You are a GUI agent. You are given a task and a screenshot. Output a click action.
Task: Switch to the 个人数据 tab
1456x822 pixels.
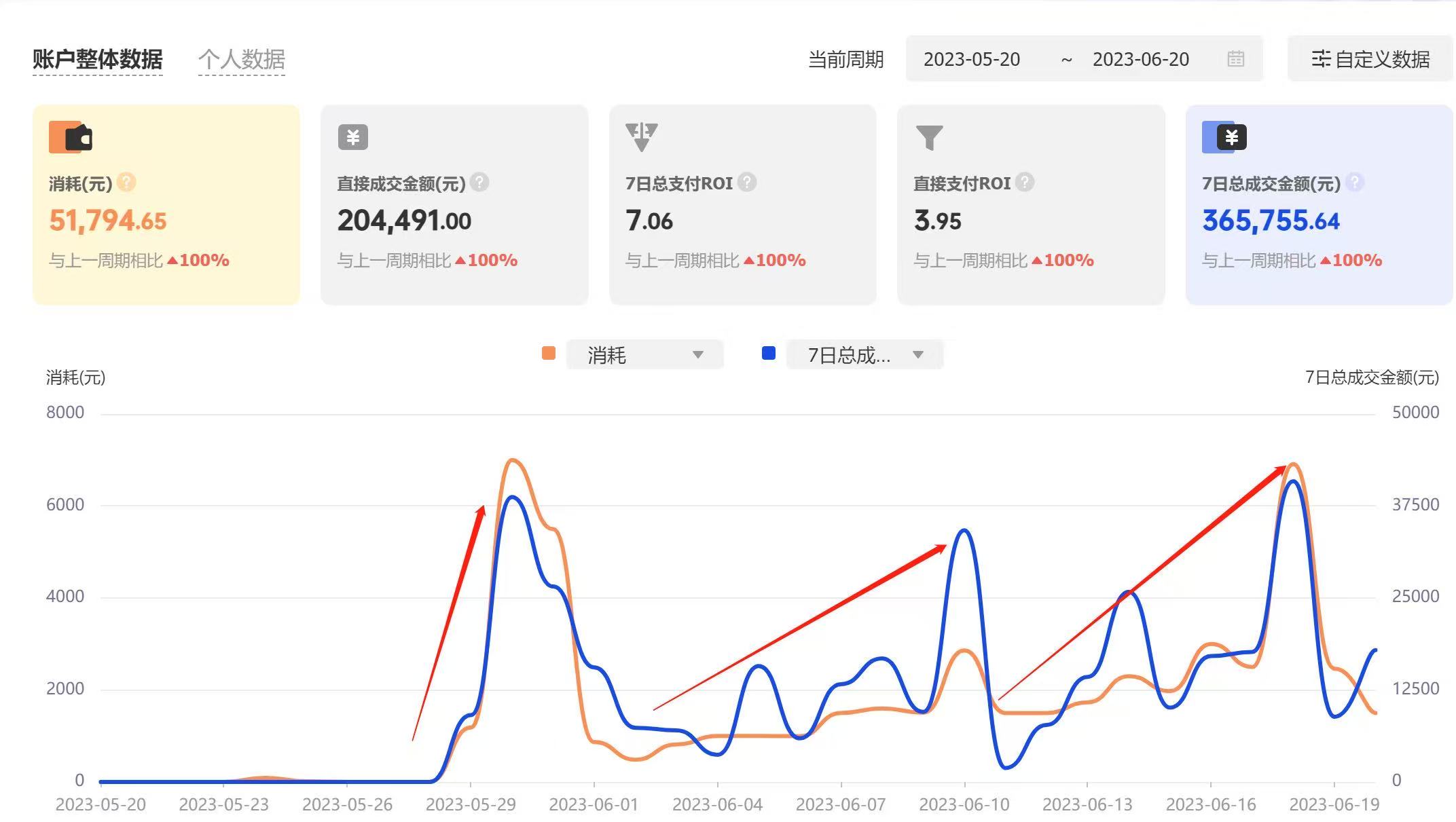(241, 59)
